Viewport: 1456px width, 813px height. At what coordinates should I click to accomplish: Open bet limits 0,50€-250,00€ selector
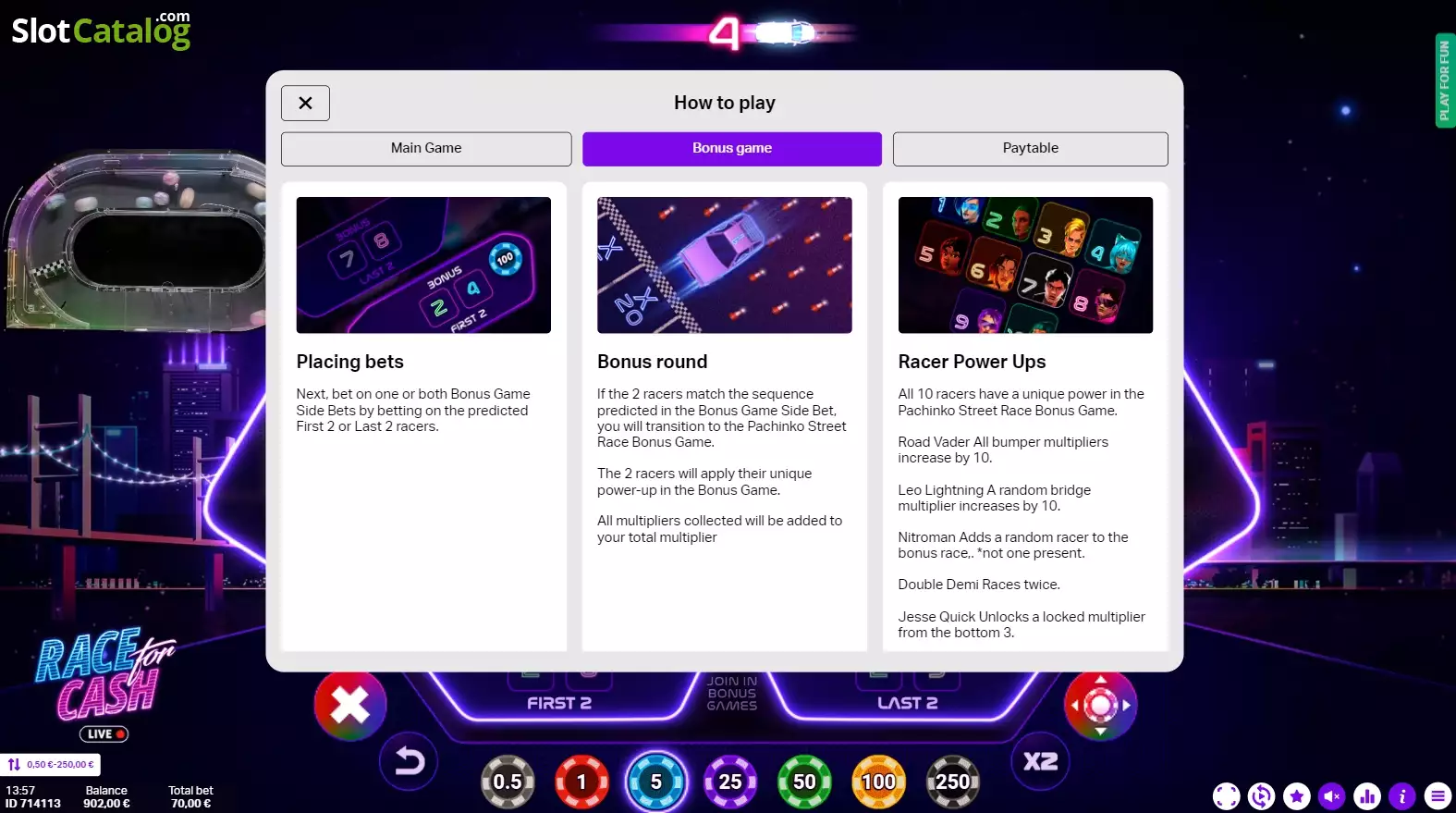(51, 765)
